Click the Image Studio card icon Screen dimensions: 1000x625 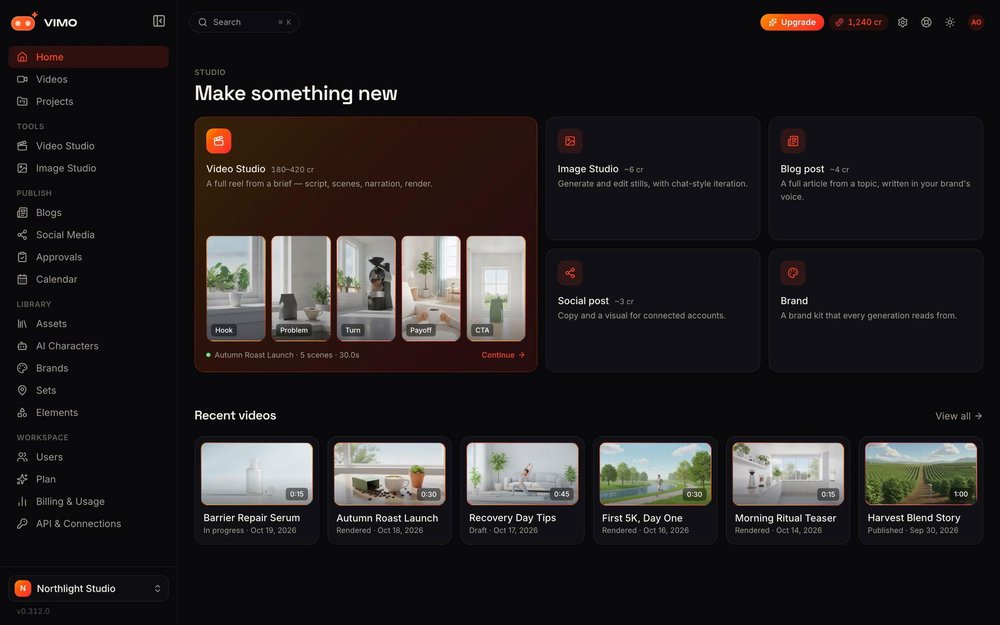pyautogui.click(x=570, y=141)
